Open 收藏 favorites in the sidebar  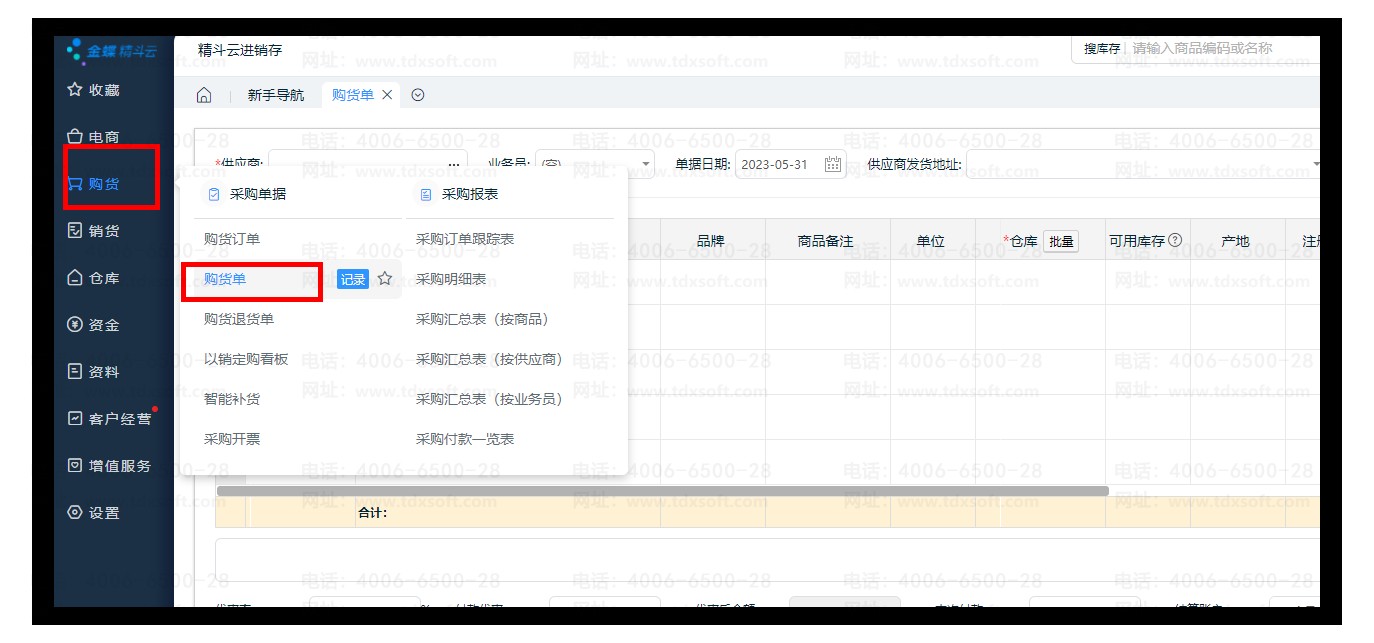tap(93, 90)
